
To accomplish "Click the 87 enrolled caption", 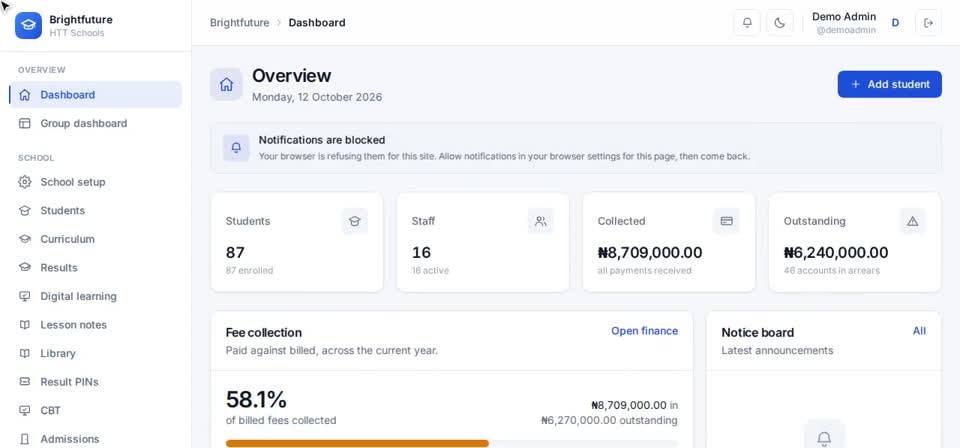I will (249, 271).
